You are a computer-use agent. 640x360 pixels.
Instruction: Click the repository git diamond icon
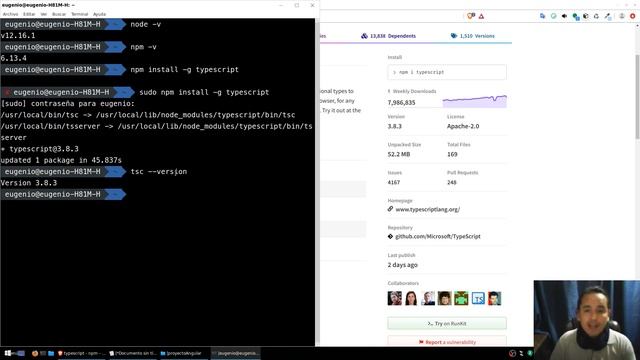390,236
